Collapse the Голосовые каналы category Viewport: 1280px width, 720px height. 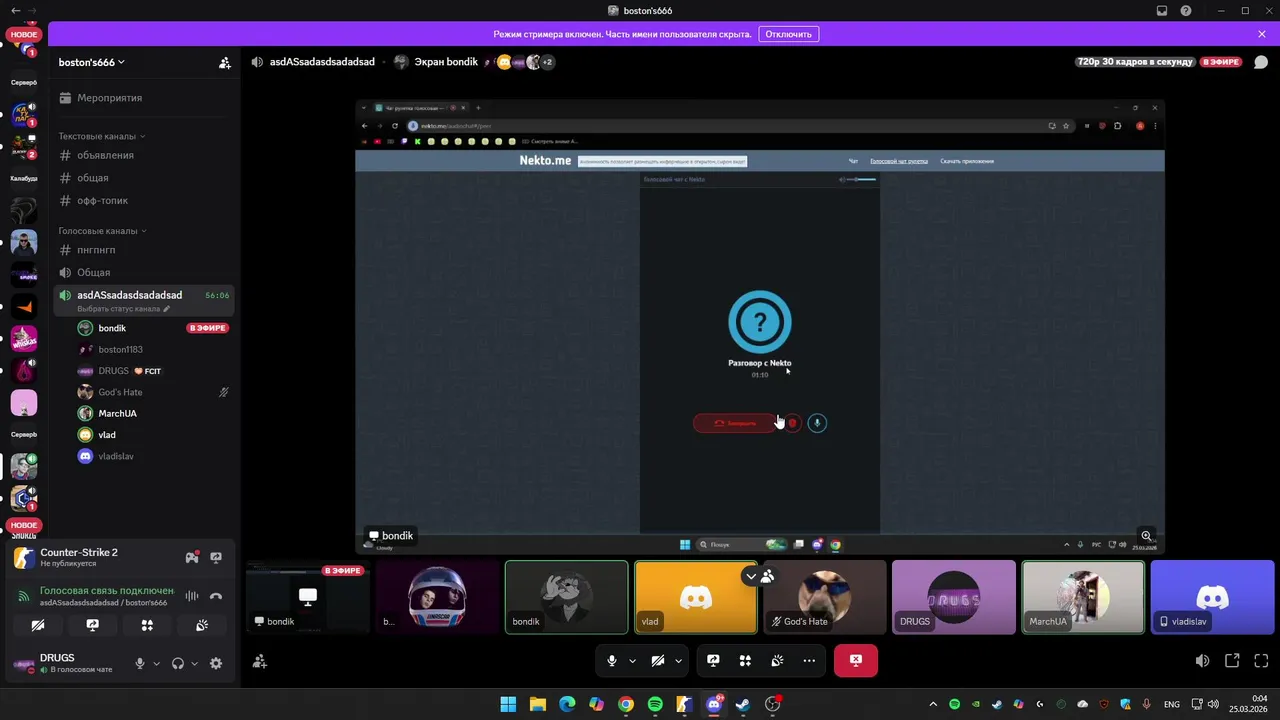pos(102,231)
